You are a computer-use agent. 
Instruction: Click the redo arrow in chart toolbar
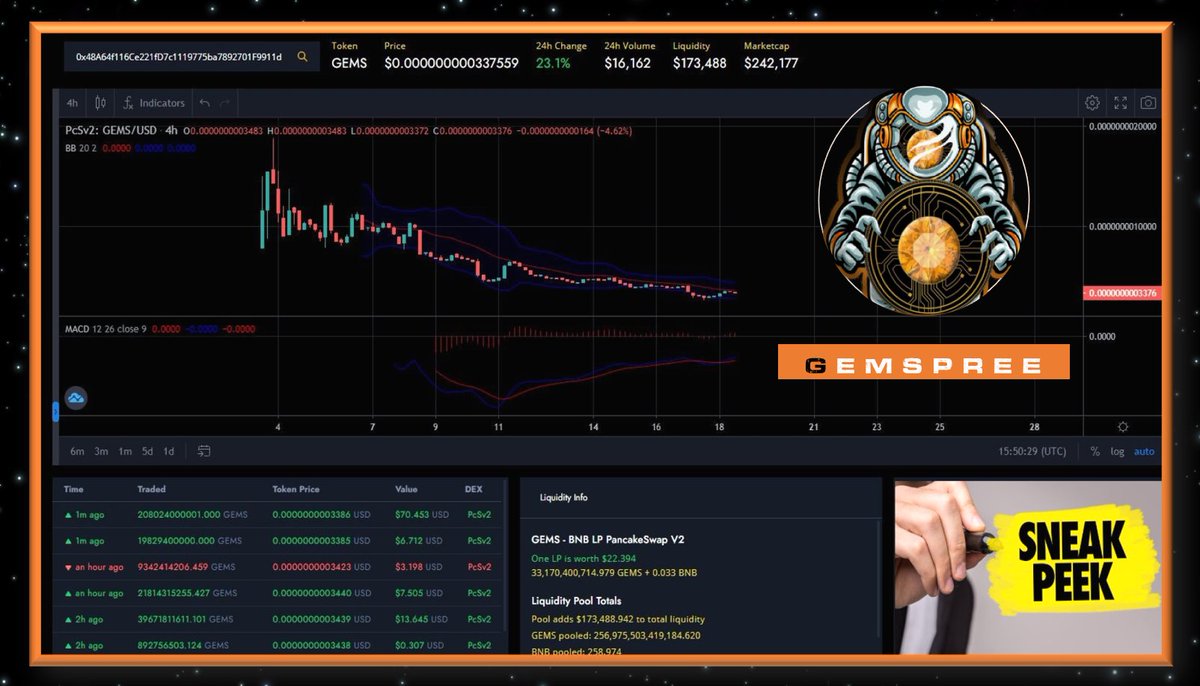(x=225, y=102)
